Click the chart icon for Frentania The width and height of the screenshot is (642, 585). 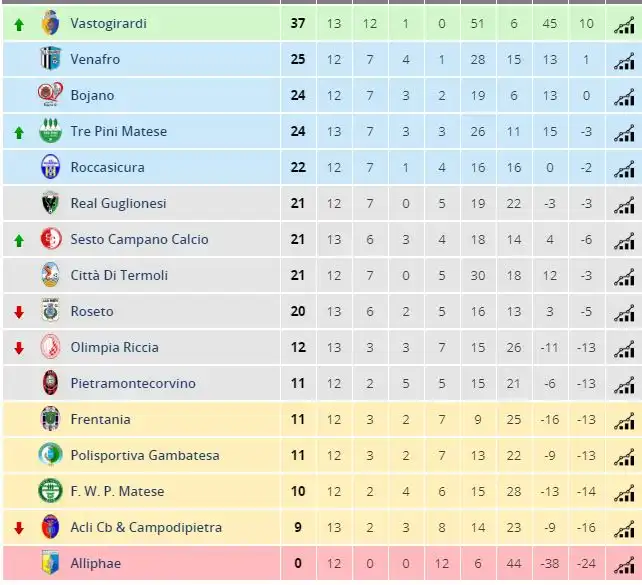click(x=624, y=422)
